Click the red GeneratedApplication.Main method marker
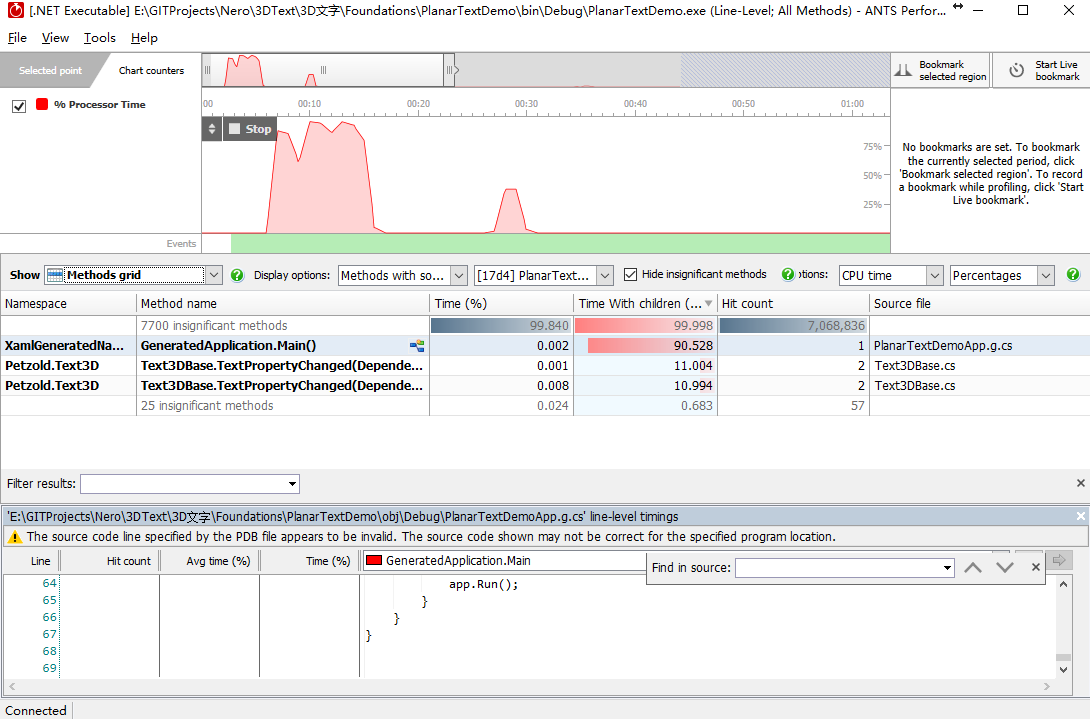Image resolution: width=1090 pixels, height=719 pixels. coord(373,560)
